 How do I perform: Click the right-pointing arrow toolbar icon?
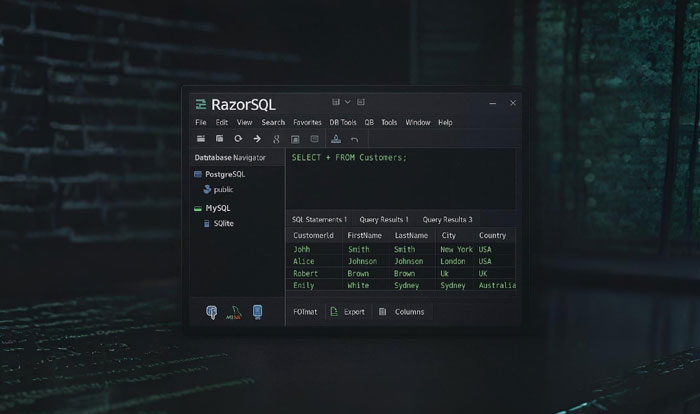257,139
